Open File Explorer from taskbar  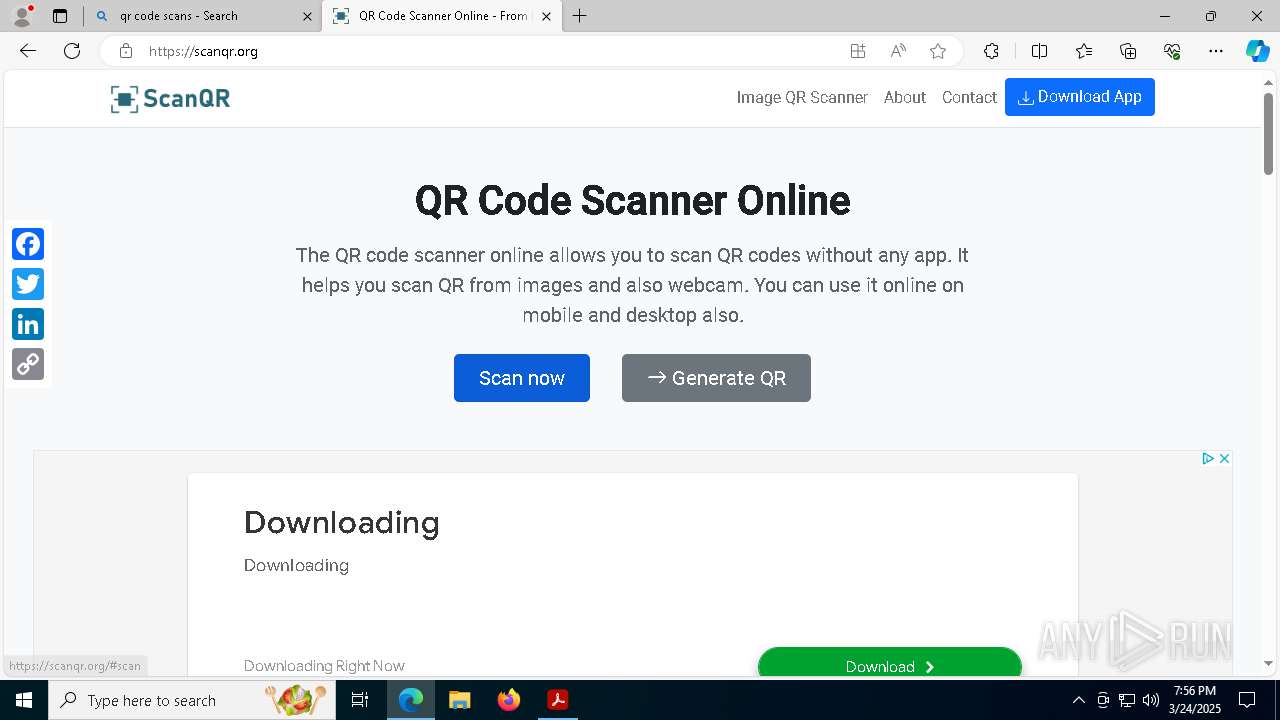tap(459, 700)
